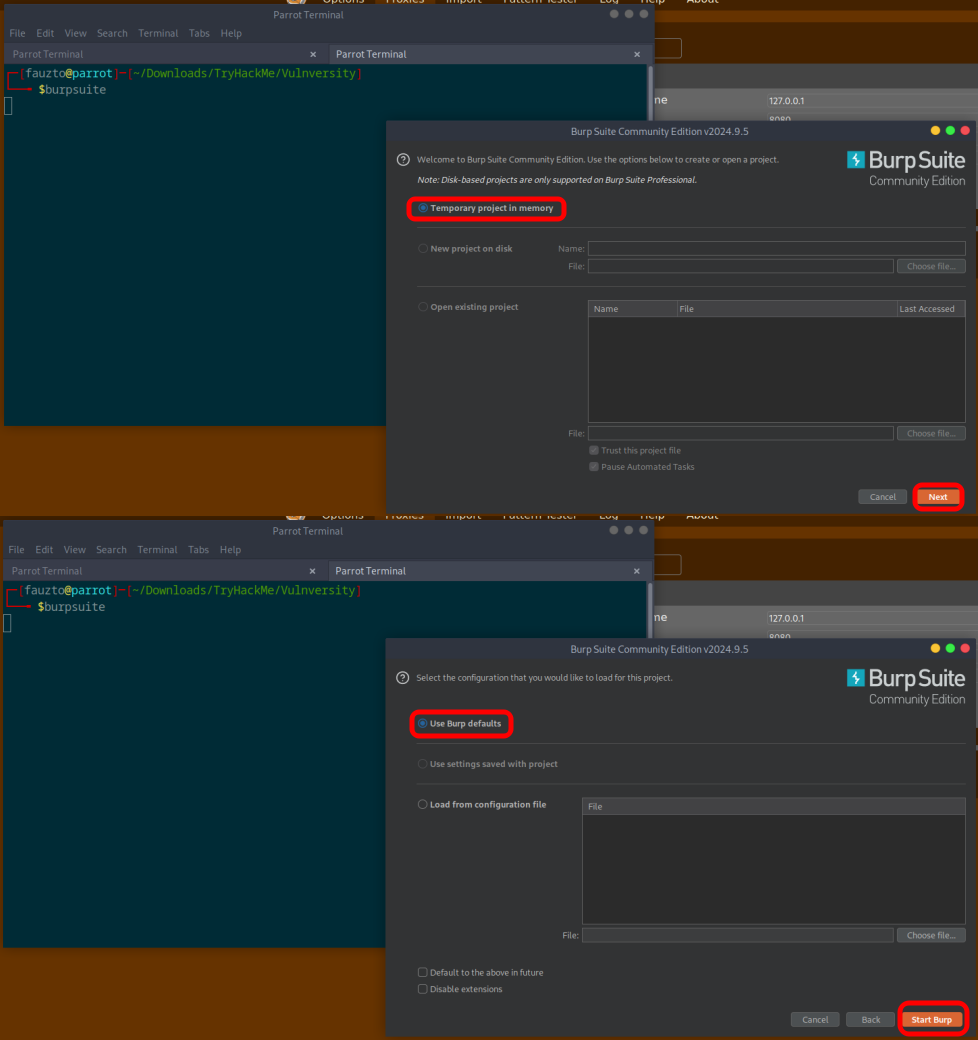Close the active tab in the upper Parrot Terminal
978x1040 pixels.
coord(637,54)
